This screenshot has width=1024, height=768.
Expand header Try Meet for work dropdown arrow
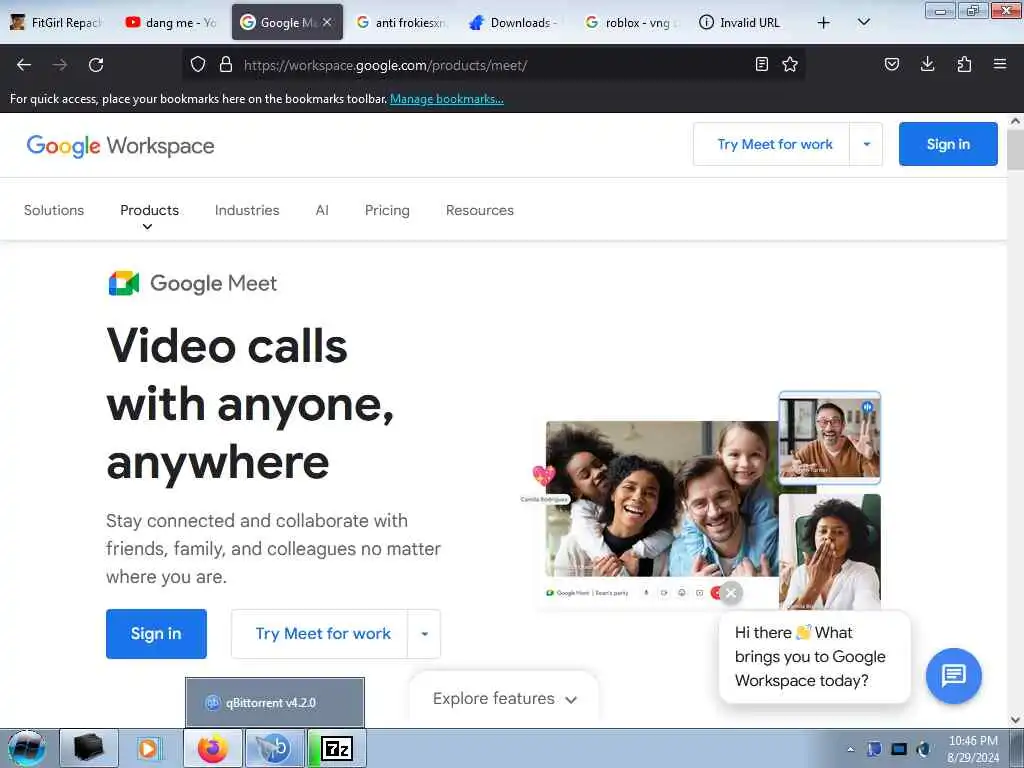click(867, 144)
